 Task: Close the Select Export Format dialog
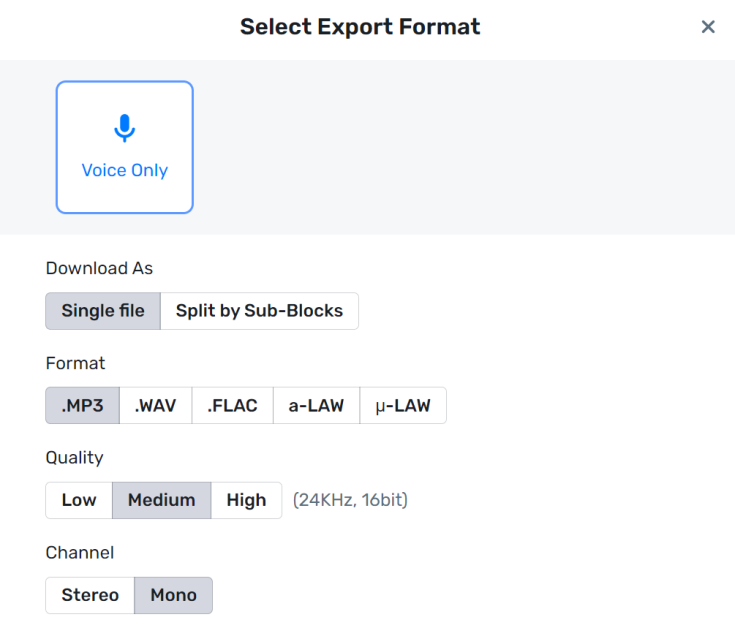[708, 27]
